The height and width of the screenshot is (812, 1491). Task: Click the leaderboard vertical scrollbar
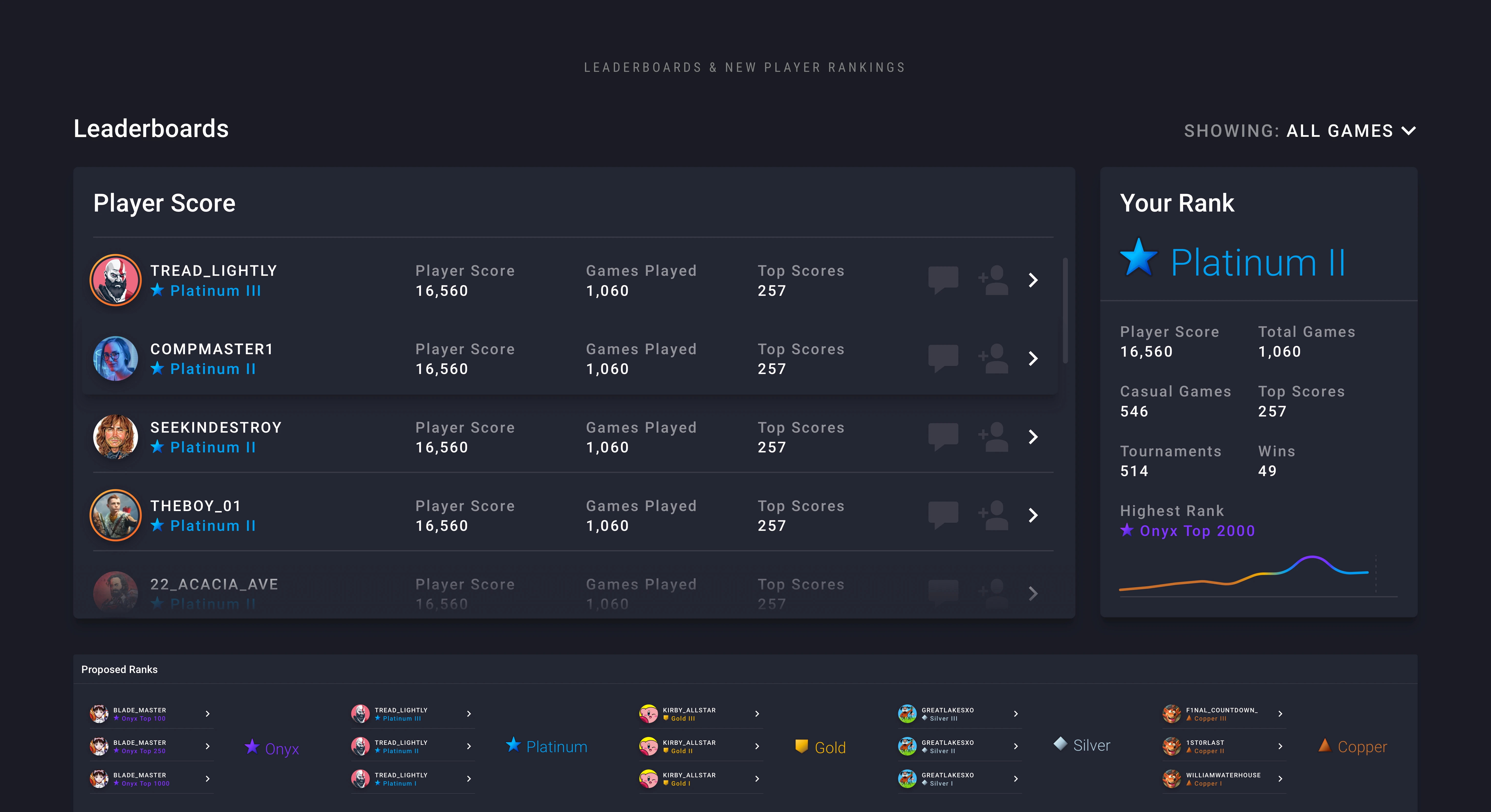[1065, 311]
